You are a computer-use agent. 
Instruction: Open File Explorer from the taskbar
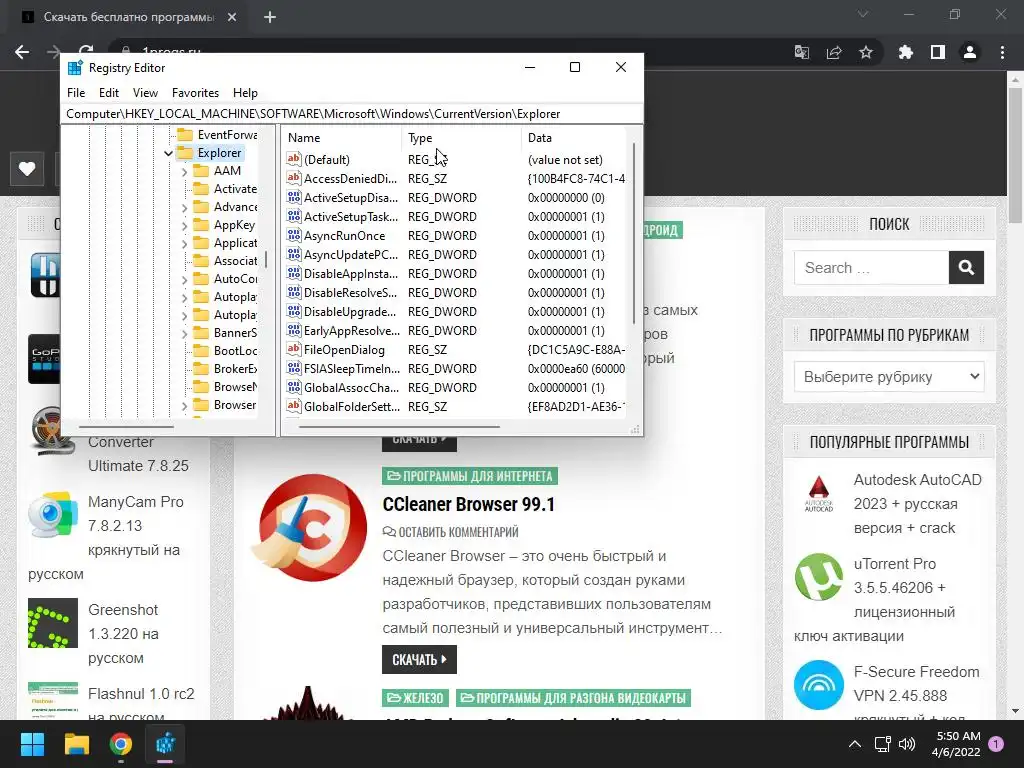point(76,744)
